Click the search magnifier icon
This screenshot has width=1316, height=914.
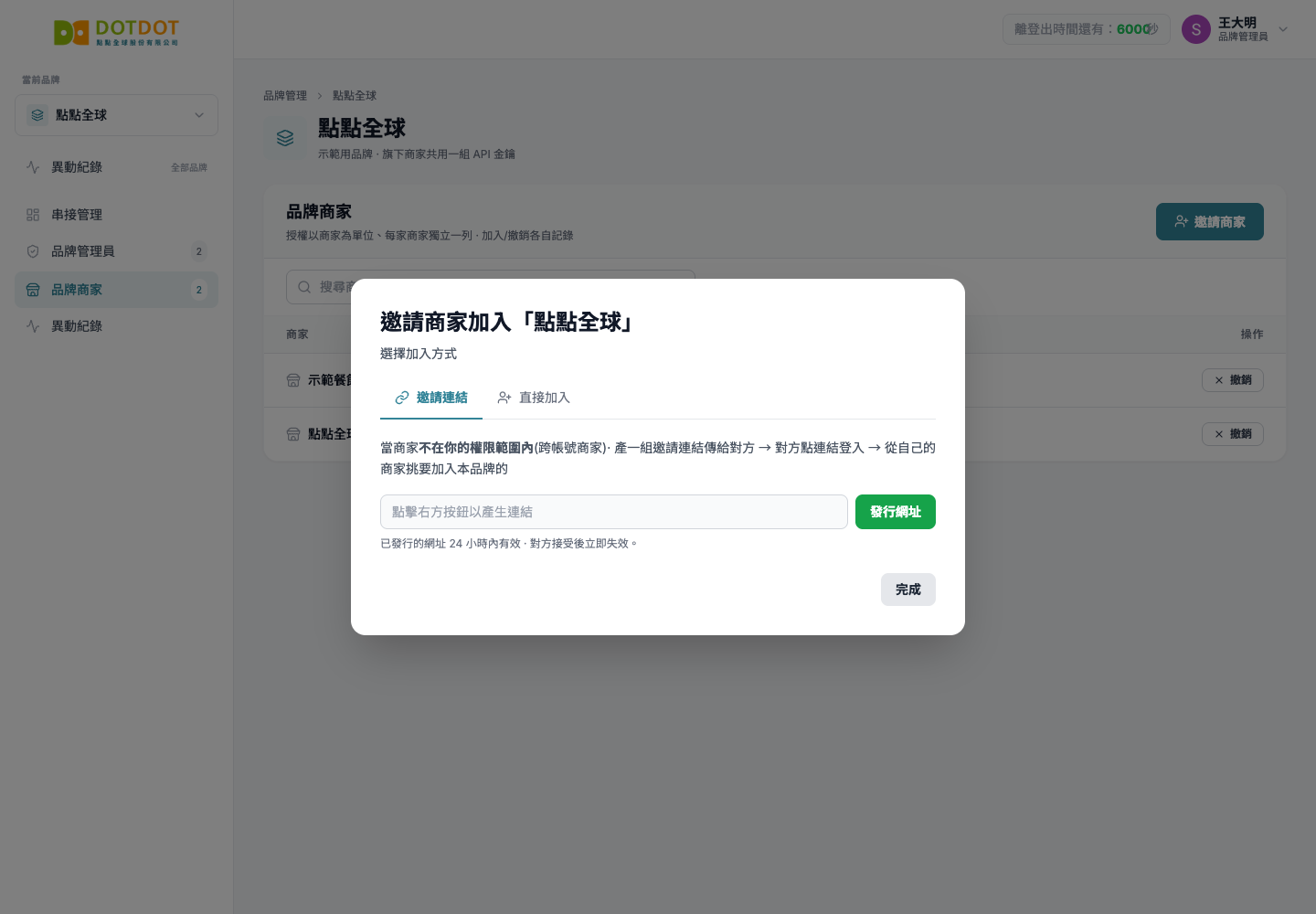point(304,287)
